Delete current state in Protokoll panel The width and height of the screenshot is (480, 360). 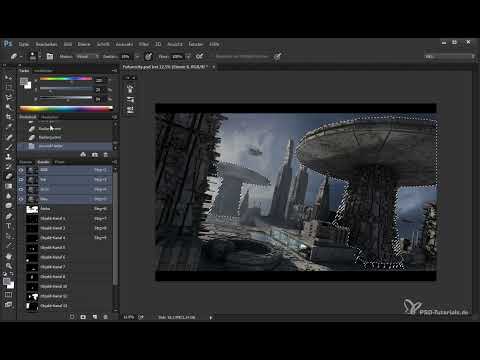tap(106, 155)
